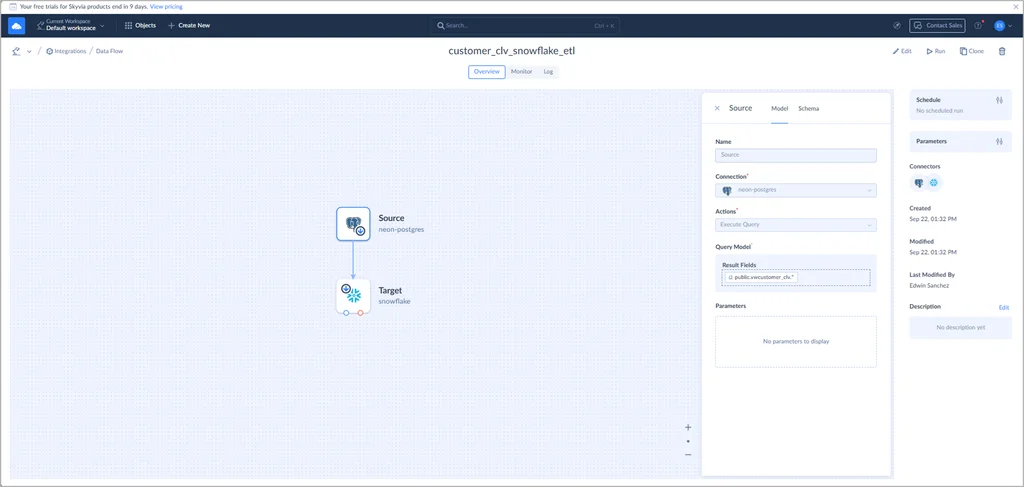Clone the integration
This screenshot has width=1024, height=487.
point(972,51)
